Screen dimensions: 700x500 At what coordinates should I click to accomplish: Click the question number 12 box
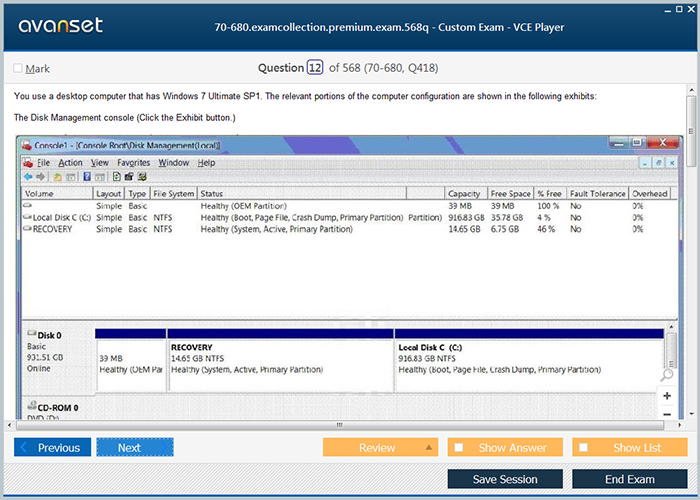315,68
